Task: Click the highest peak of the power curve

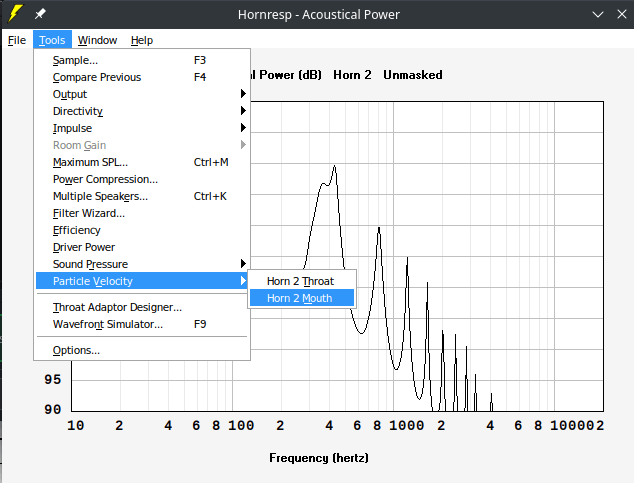Action: click(334, 166)
